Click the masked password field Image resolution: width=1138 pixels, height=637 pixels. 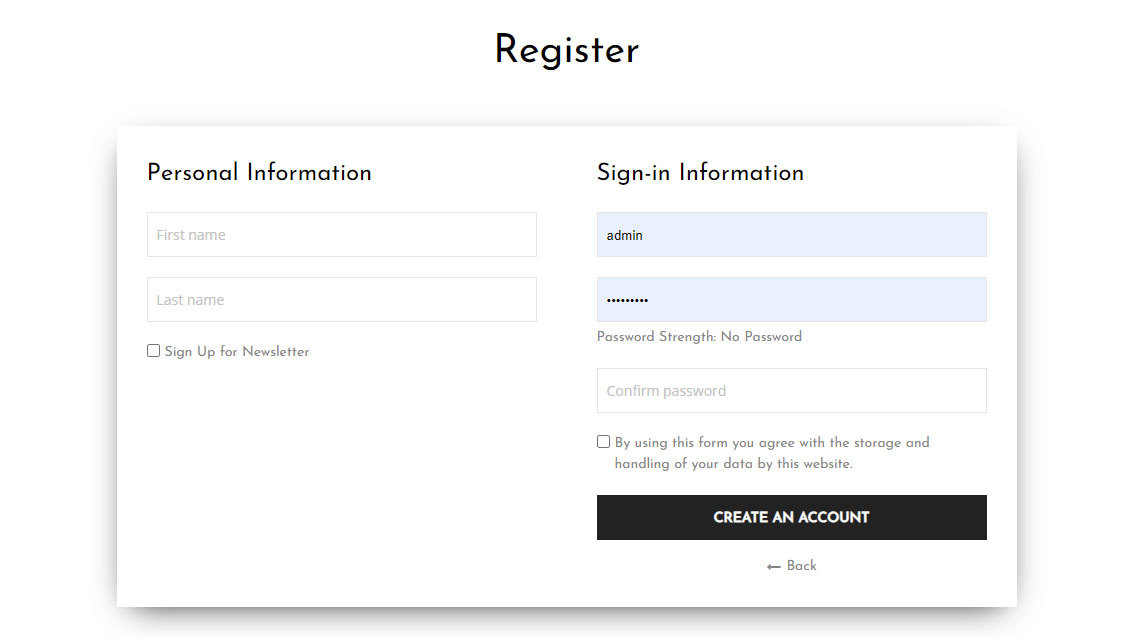pos(791,300)
